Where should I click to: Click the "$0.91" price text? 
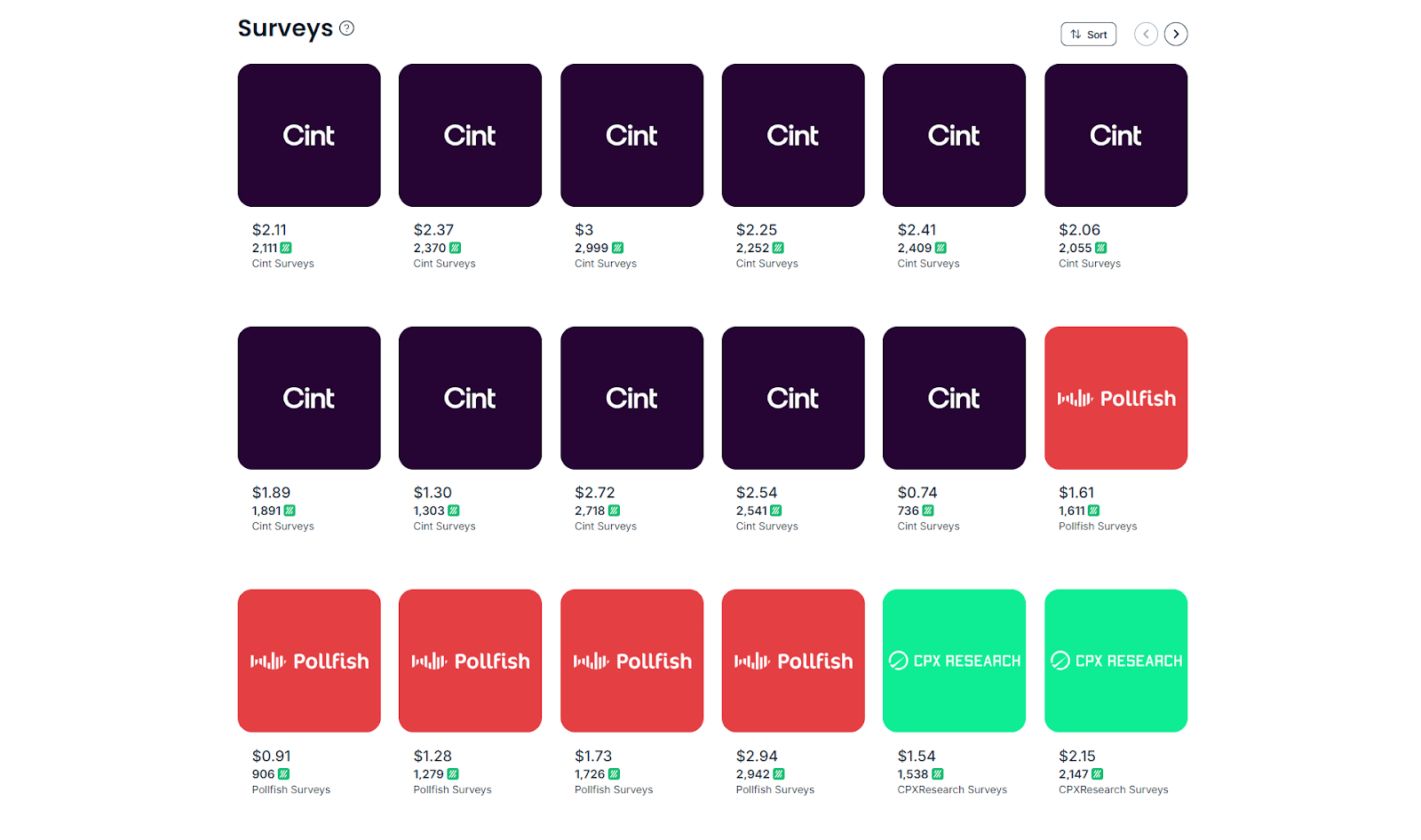coord(271,757)
